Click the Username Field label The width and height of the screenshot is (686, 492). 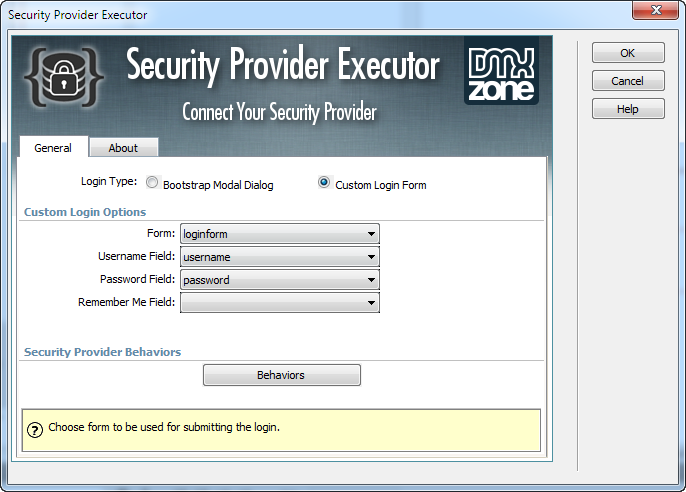(x=136, y=256)
